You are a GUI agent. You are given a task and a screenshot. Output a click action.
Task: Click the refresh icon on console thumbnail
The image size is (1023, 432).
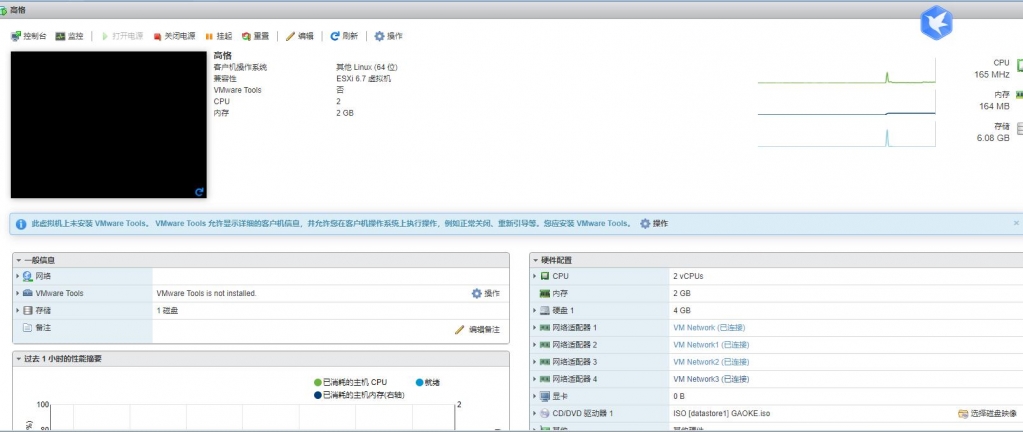199,192
